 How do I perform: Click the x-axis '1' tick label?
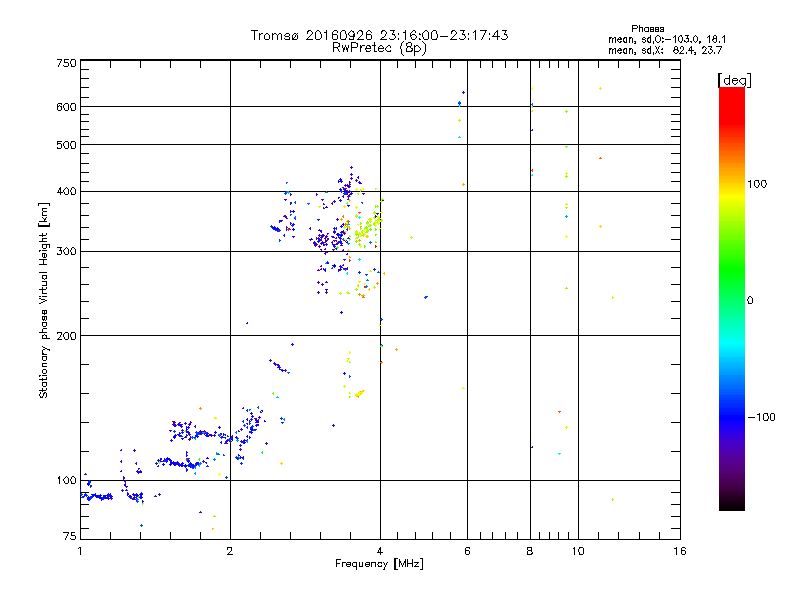(80, 551)
